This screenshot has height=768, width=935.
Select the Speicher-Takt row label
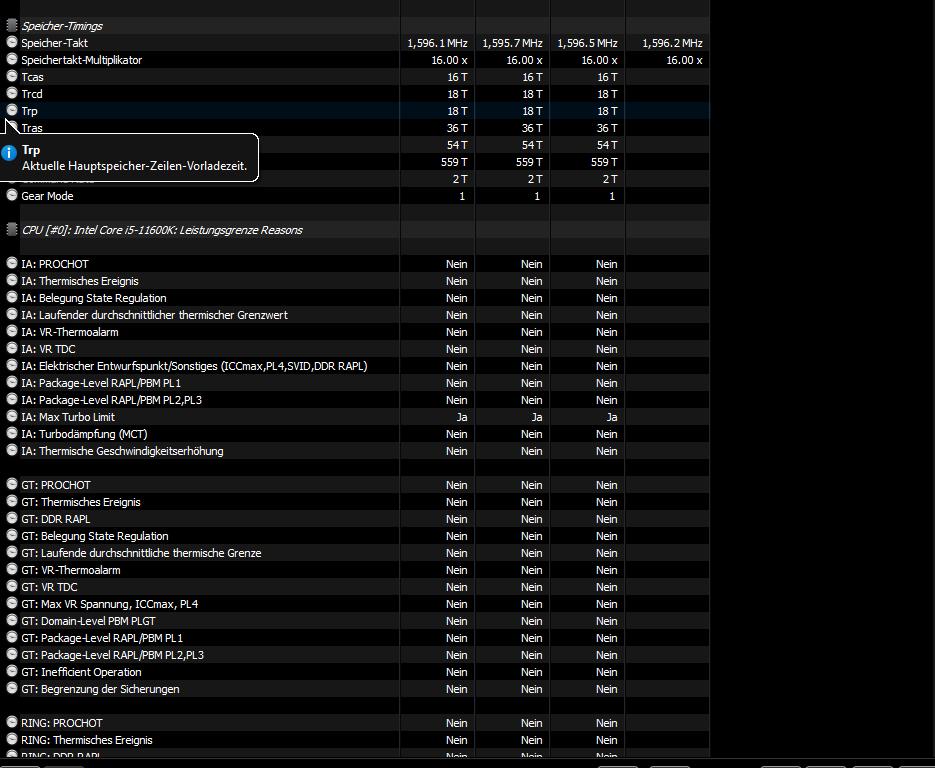point(54,43)
